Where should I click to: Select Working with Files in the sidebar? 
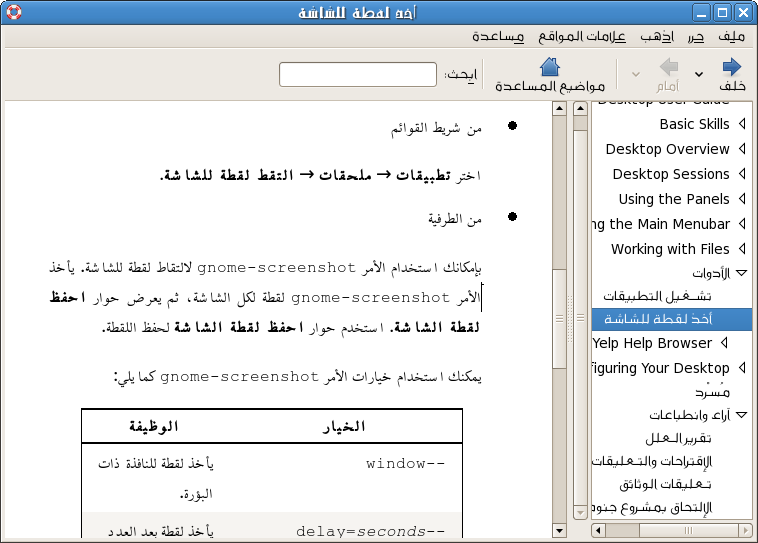[670, 249]
